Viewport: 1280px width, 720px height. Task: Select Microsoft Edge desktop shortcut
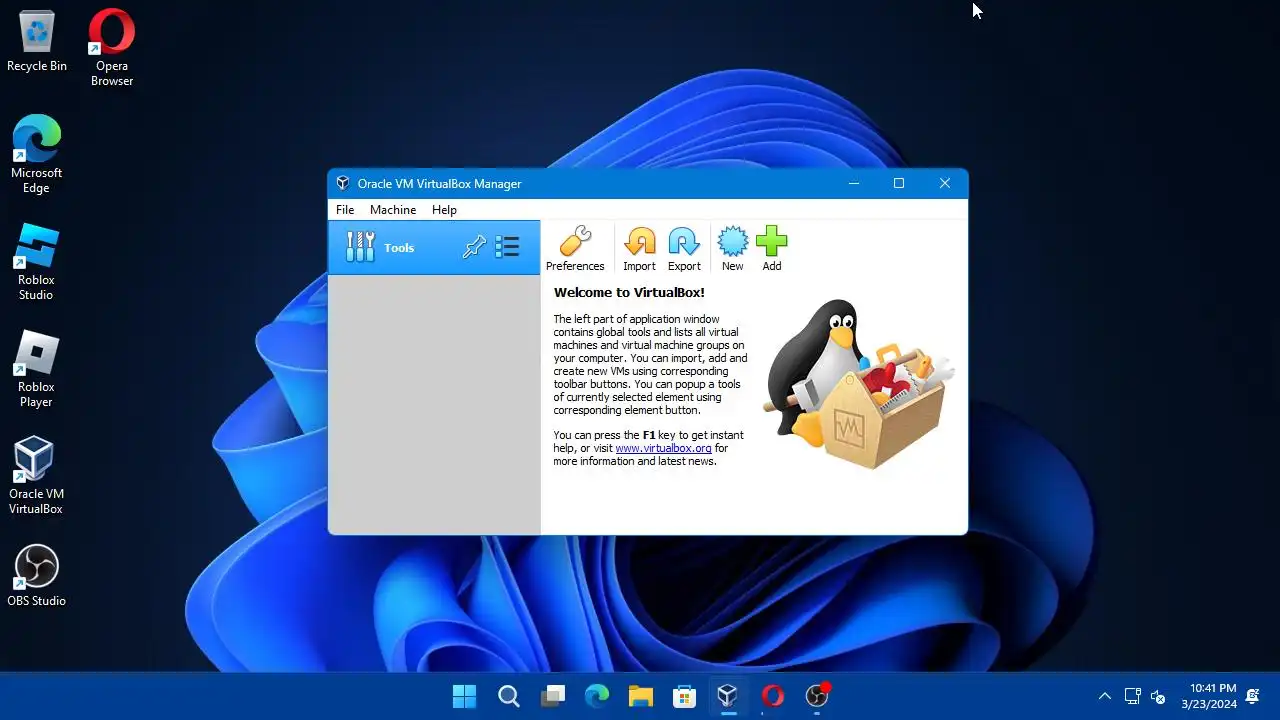[x=37, y=155]
